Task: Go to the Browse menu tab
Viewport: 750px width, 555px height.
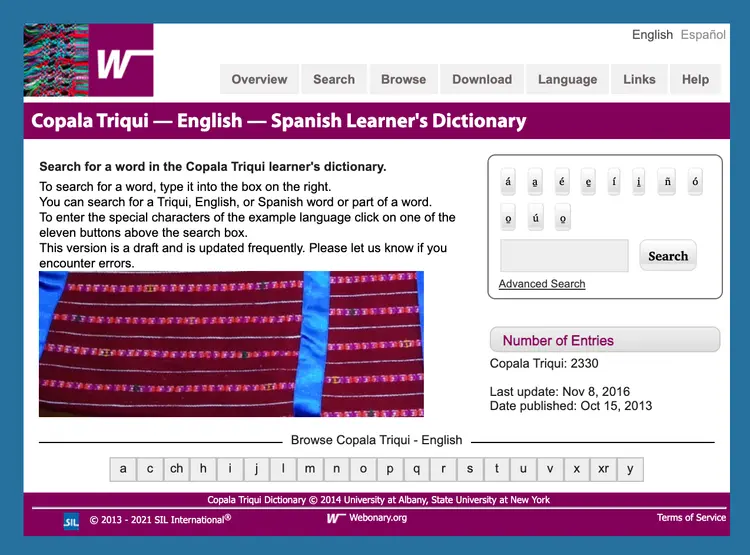Action: pyautogui.click(x=403, y=80)
